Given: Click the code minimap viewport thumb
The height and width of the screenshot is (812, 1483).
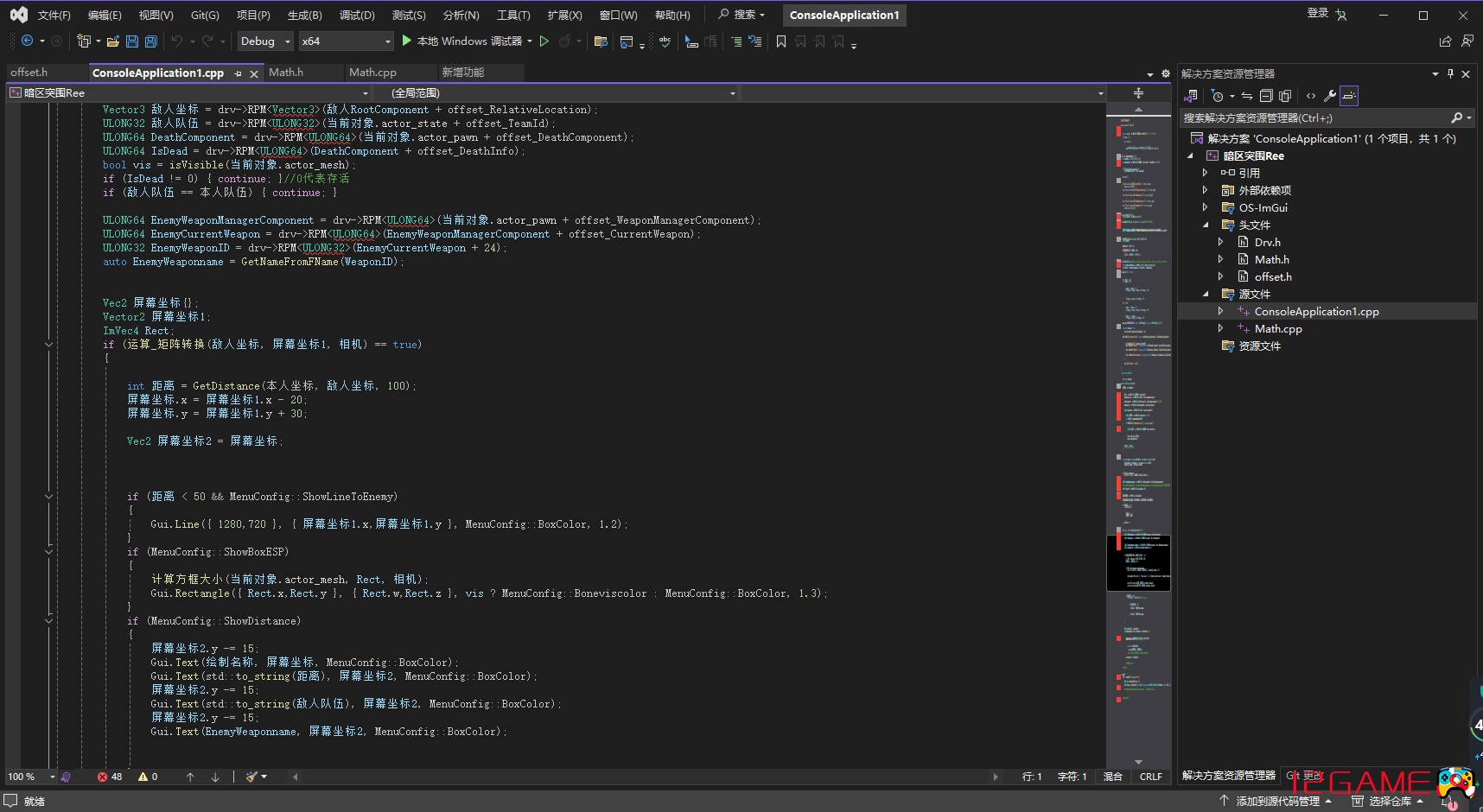Looking at the screenshot, I should coord(1138,563).
